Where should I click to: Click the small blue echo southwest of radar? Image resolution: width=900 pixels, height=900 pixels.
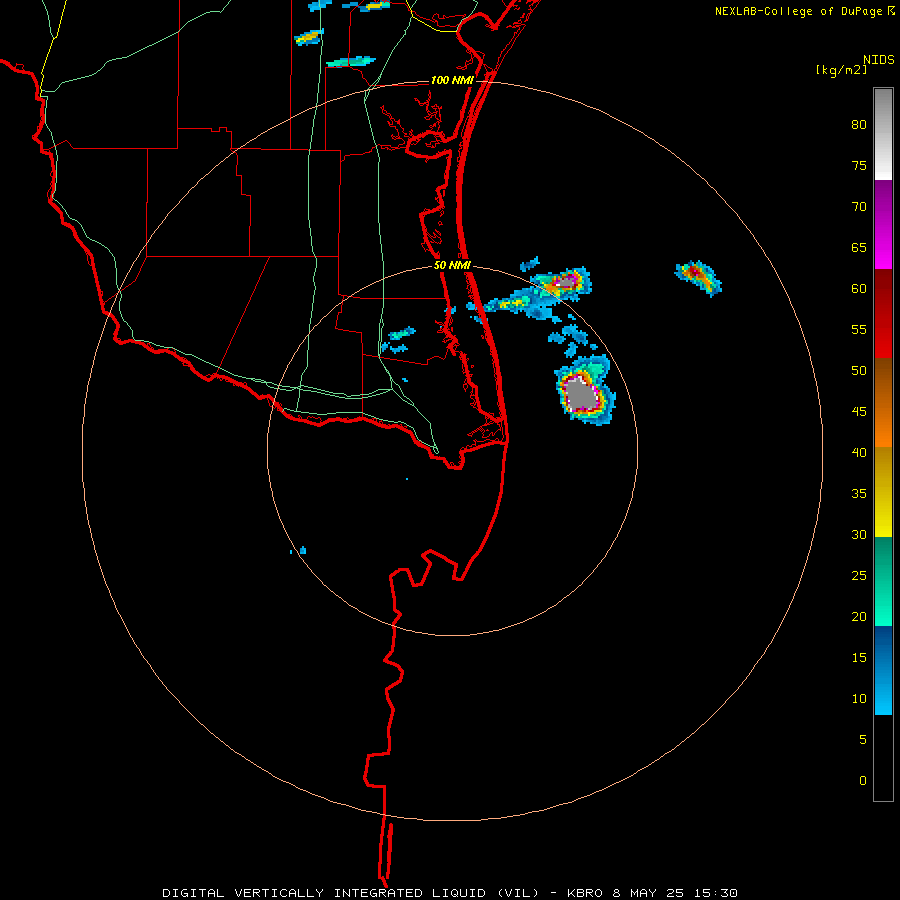click(302, 550)
